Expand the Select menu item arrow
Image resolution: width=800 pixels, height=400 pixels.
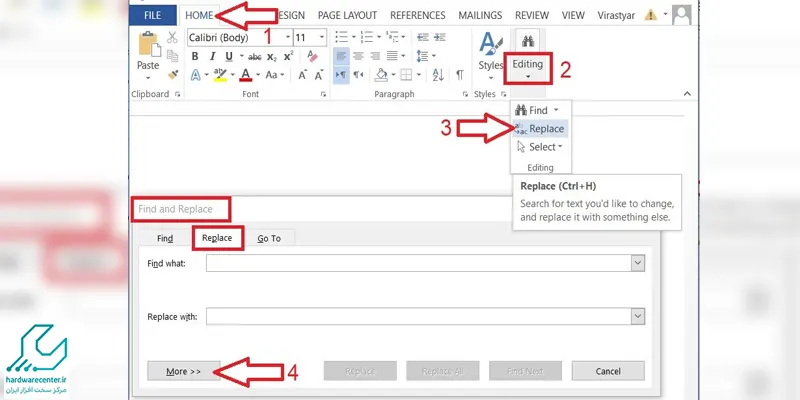pos(560,147)
